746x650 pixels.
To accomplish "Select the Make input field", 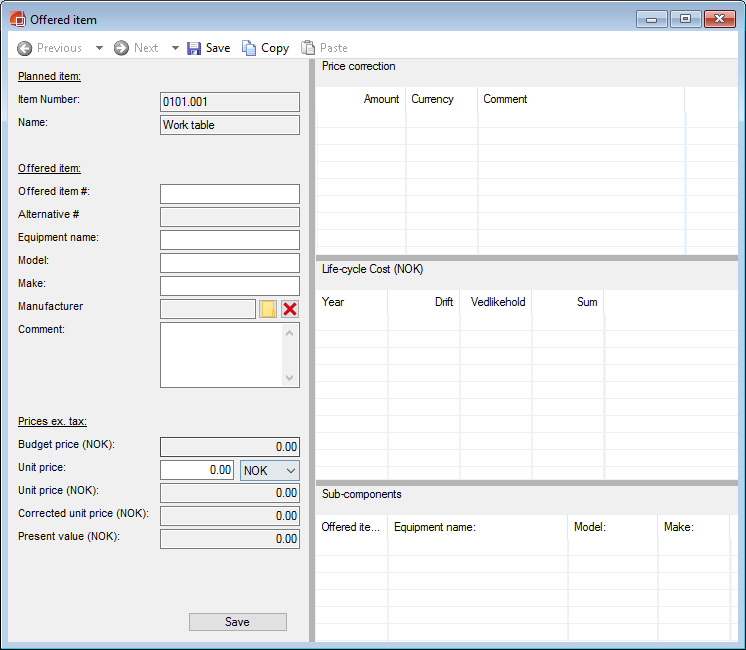I will point(229,286).
